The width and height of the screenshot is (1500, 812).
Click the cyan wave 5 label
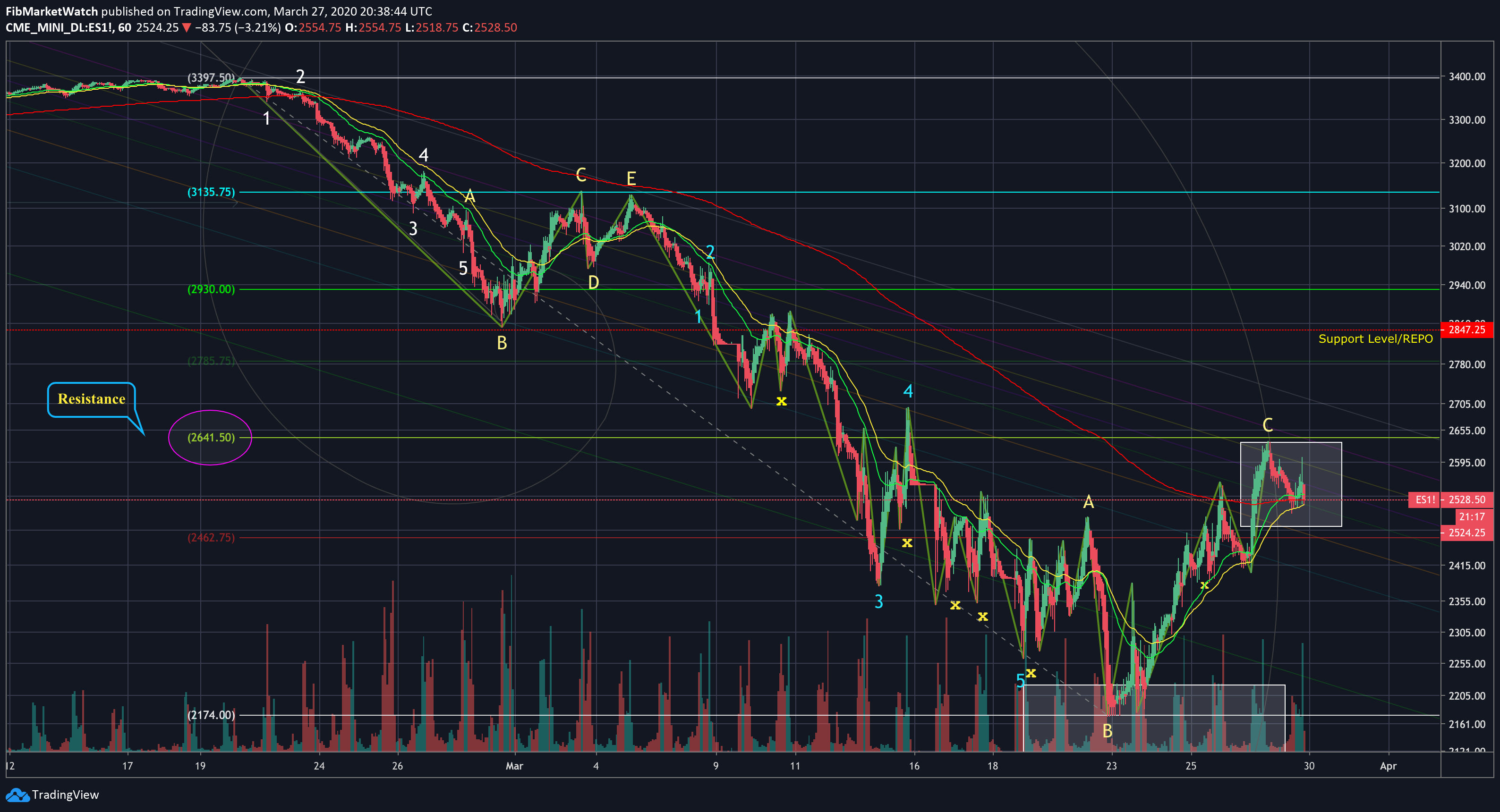pos(1020,680)
